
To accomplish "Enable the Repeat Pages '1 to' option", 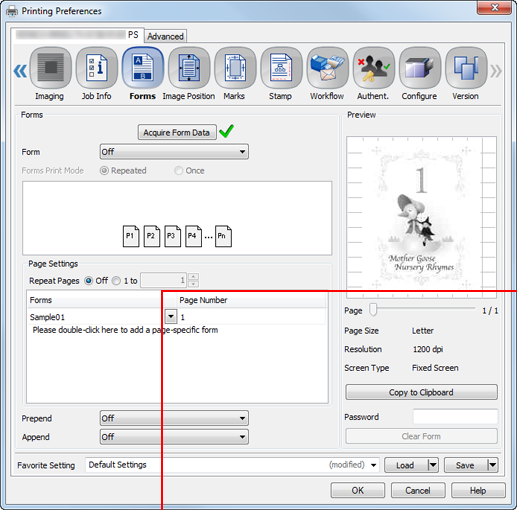I will tap(116, 281).
